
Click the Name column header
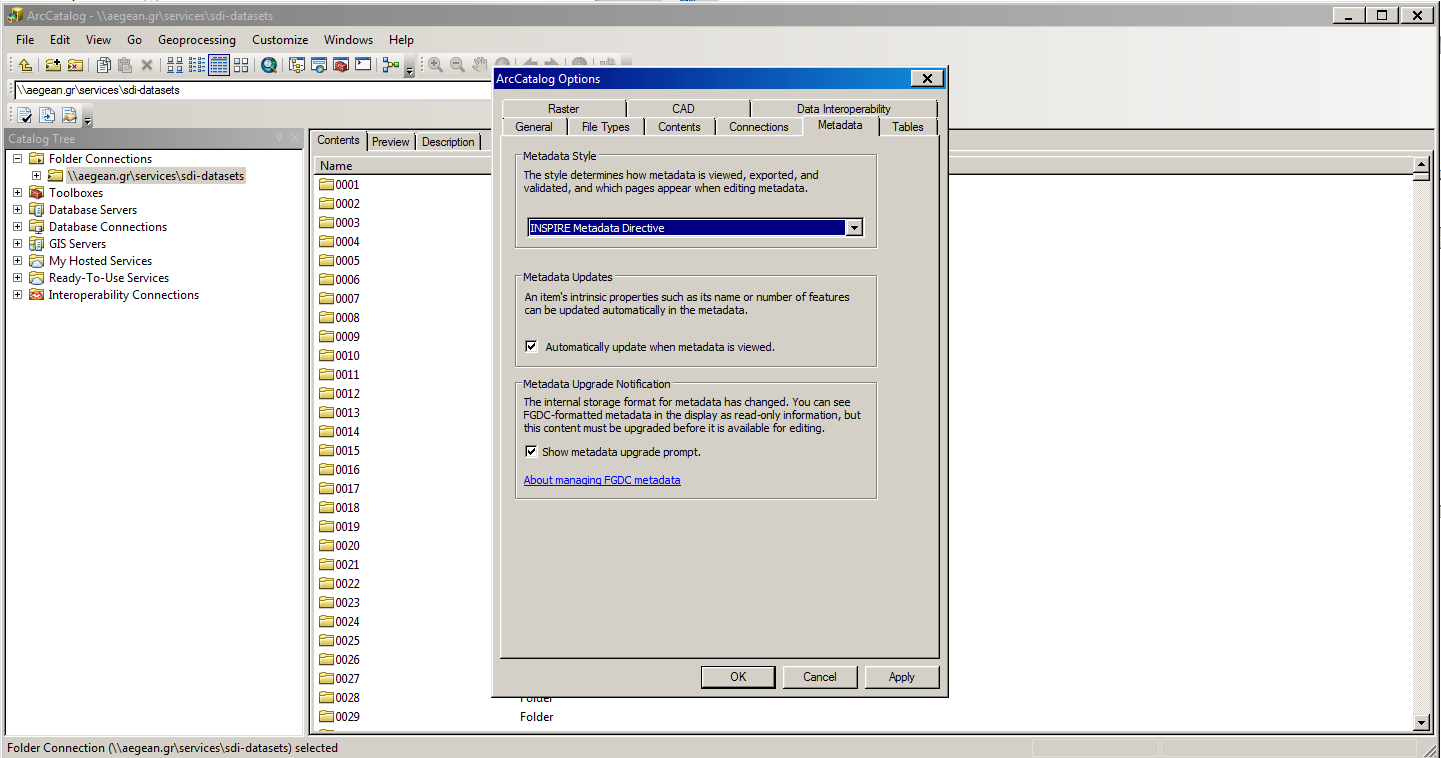415,166
